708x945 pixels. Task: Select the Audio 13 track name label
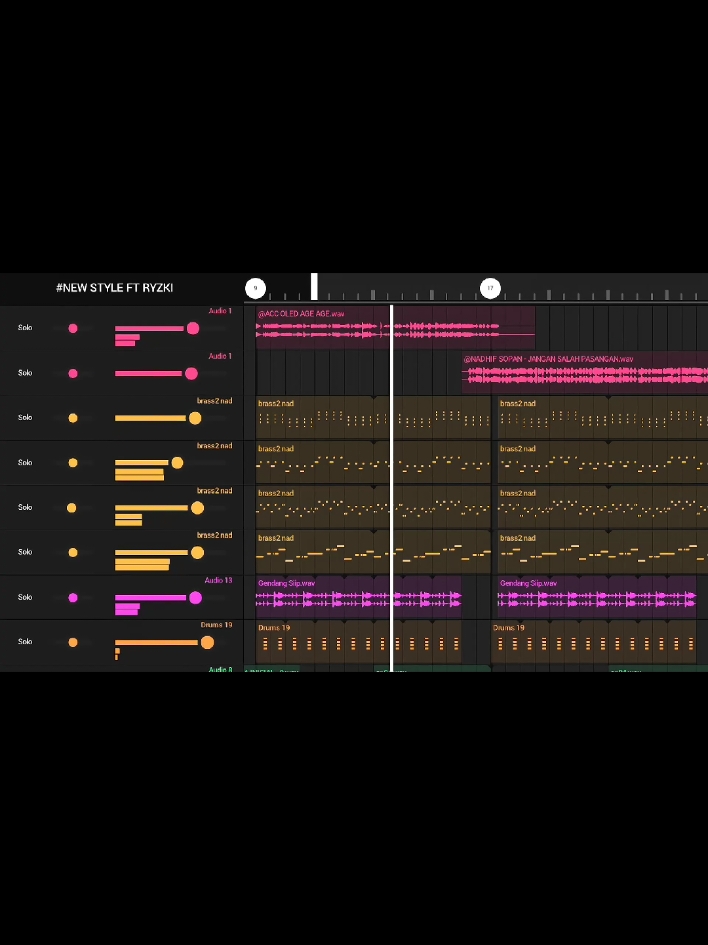click(x=218, y=580)
